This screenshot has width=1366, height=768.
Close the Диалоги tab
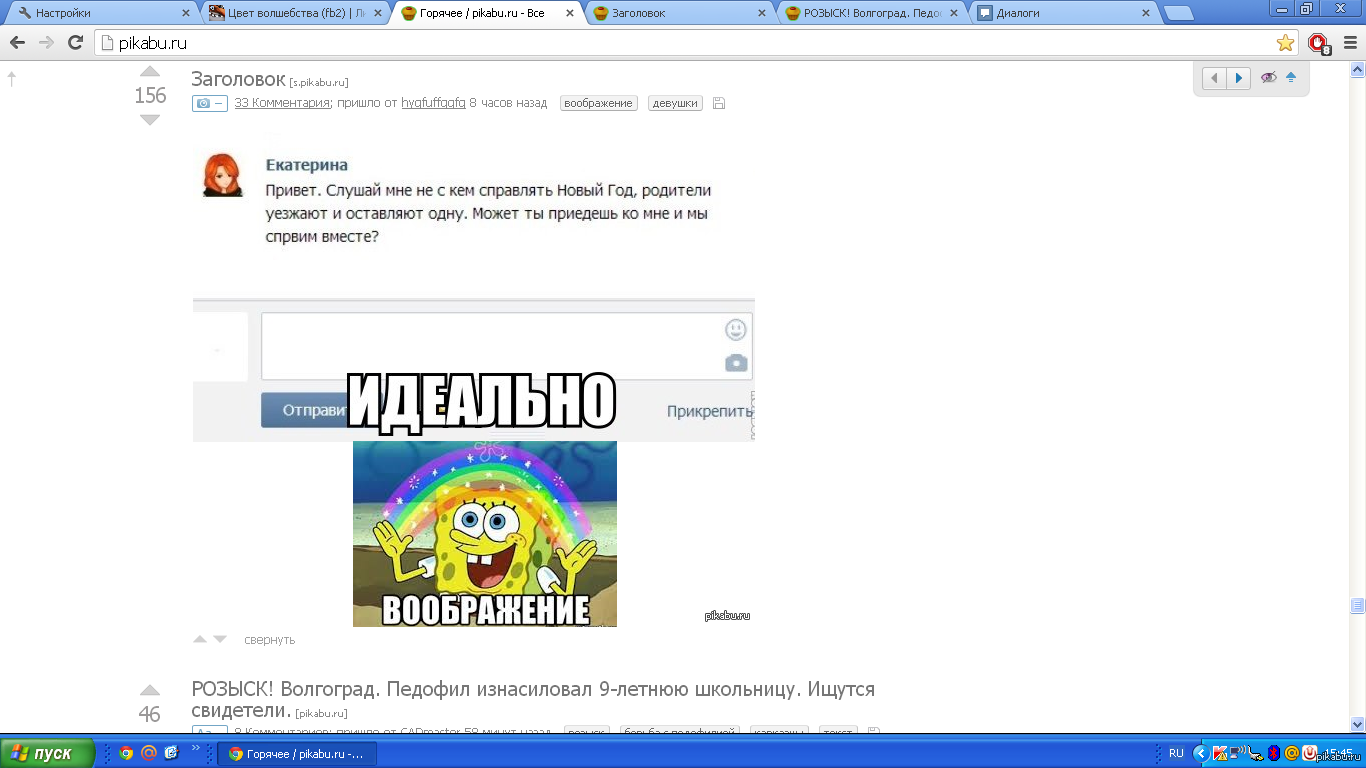click(x=1145, y=13)
